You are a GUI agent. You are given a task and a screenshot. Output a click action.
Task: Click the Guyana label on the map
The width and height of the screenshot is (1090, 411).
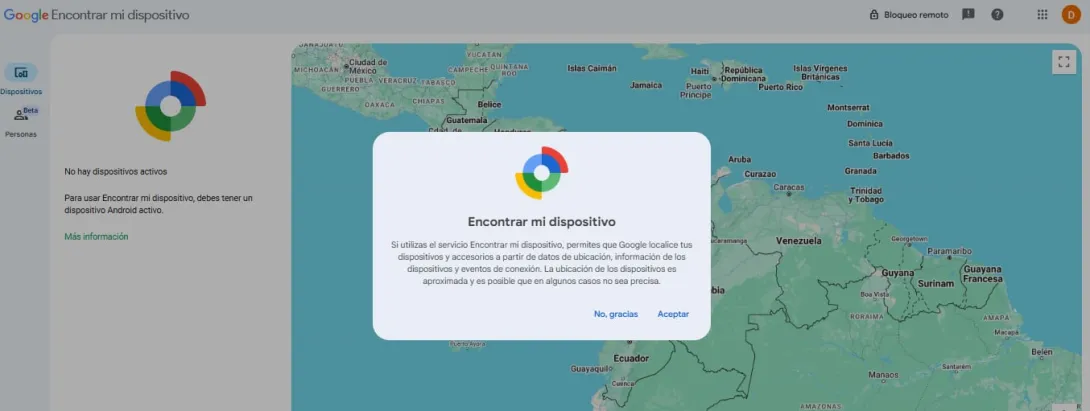tap(897, 273)
